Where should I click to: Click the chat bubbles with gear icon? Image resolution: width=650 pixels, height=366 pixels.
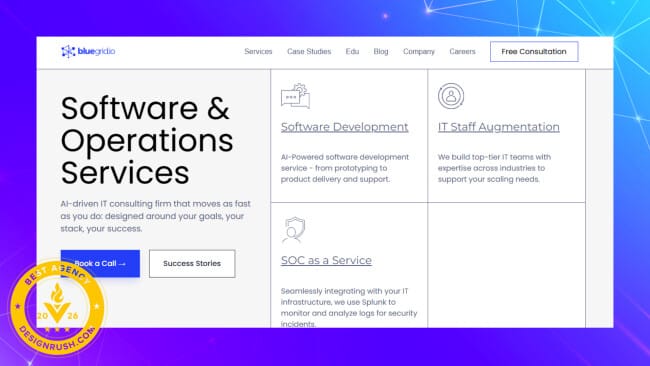(295, 96)
